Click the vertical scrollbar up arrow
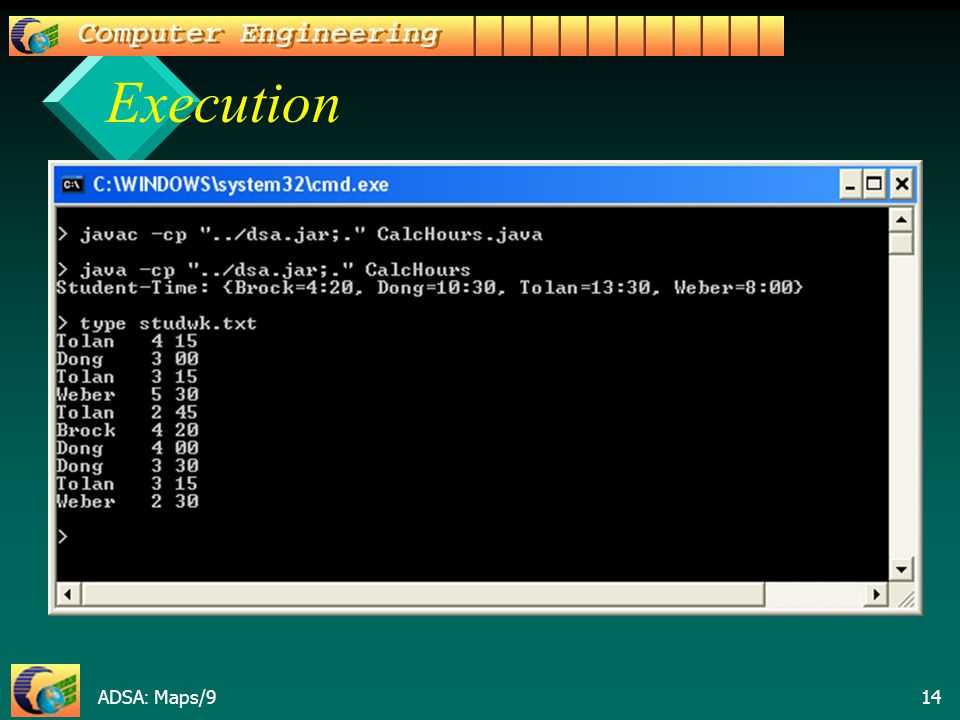This screenshot has width=960, height=720. tap(901, 220)
